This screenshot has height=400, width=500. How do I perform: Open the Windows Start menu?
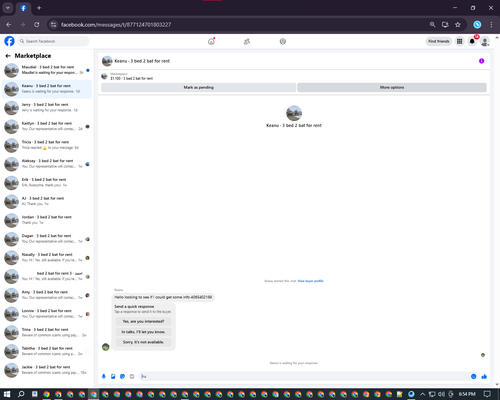(x=7, y=394)
